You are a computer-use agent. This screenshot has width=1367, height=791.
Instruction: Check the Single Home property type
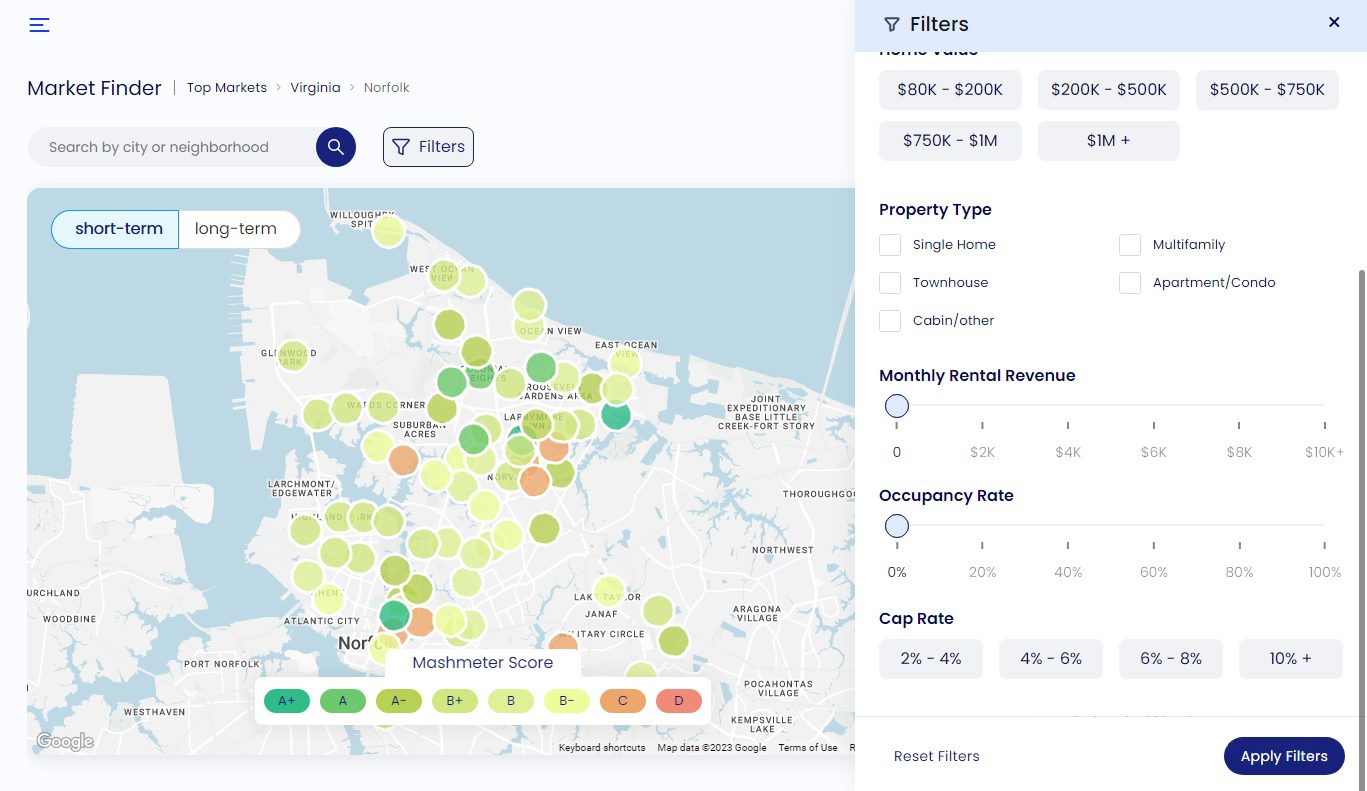pyautogui.click(x=890, y=245)
